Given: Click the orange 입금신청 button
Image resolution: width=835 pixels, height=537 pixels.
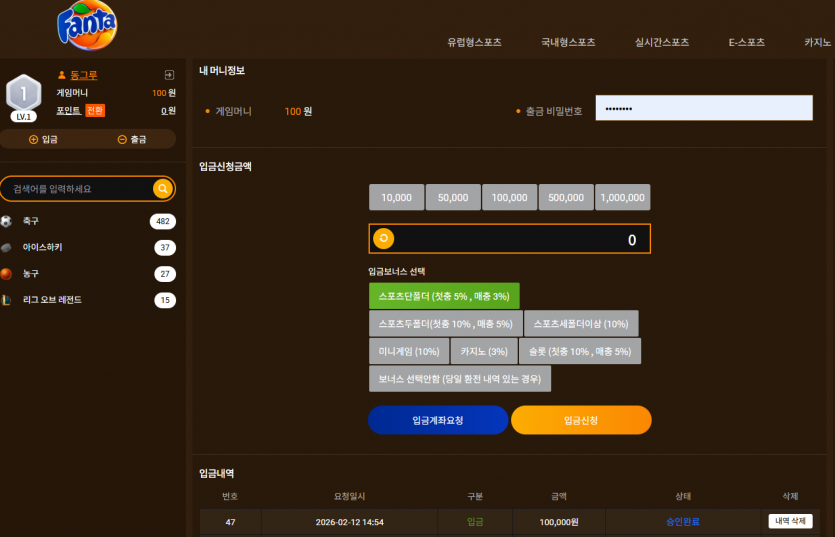Looking at the screenshot, I should [x=581, y=420].
